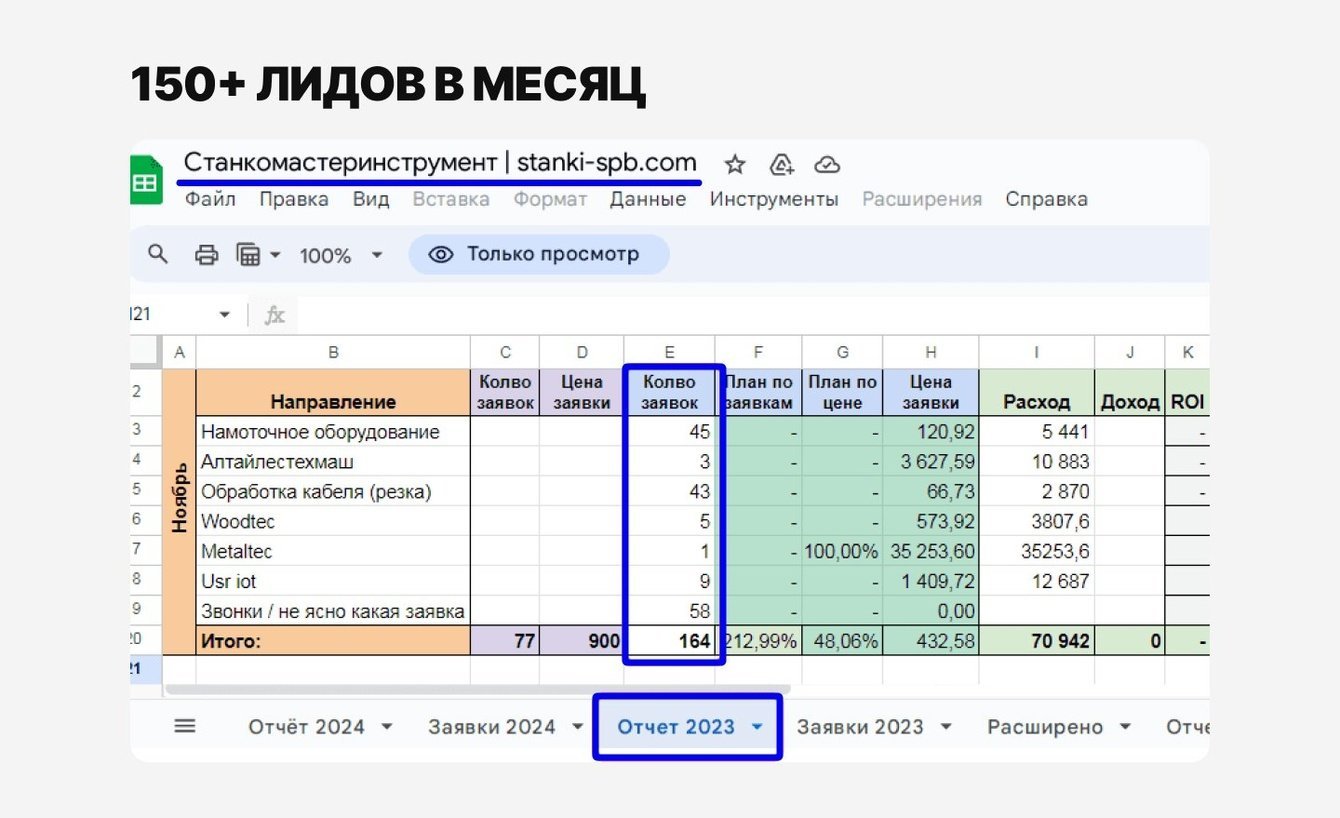Open the Справка menu
This screenshot has width=1340, height=818.
tap(1046, 199)
